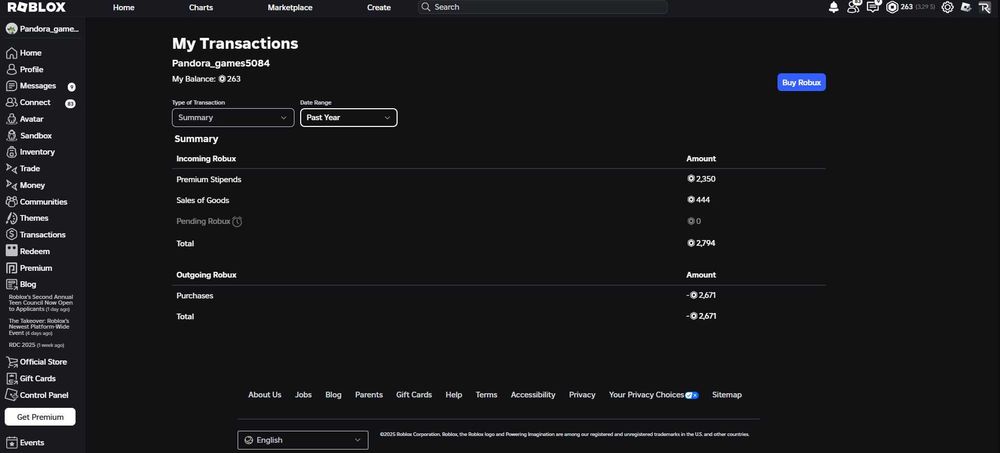1000x453 pixels.
Task: Open friend requests icon in top bar
Action: pyautogui.click(x=853, y=7)
